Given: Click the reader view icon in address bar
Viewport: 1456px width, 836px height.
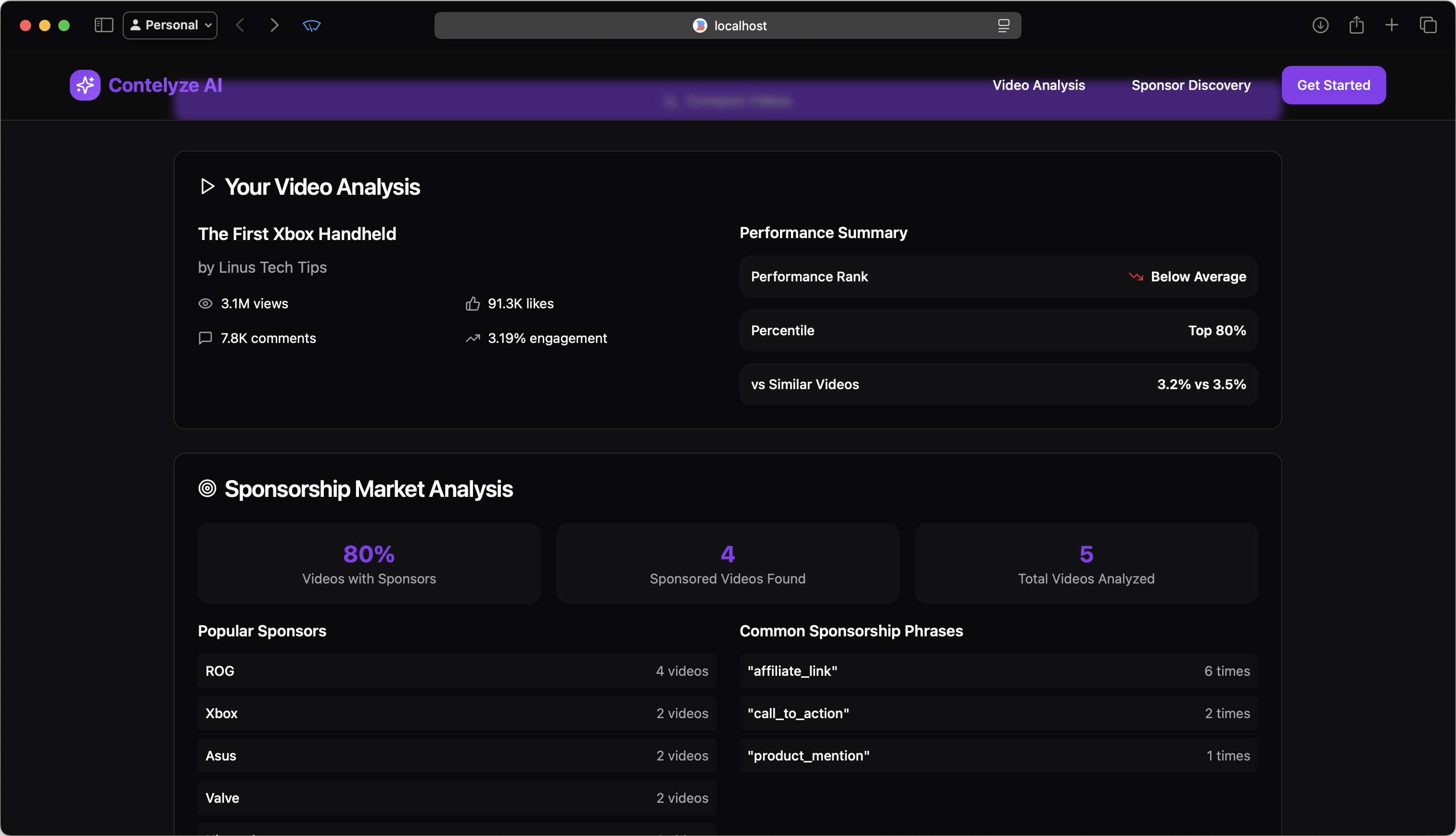Looking at the screenshot, I should 1003,26.
